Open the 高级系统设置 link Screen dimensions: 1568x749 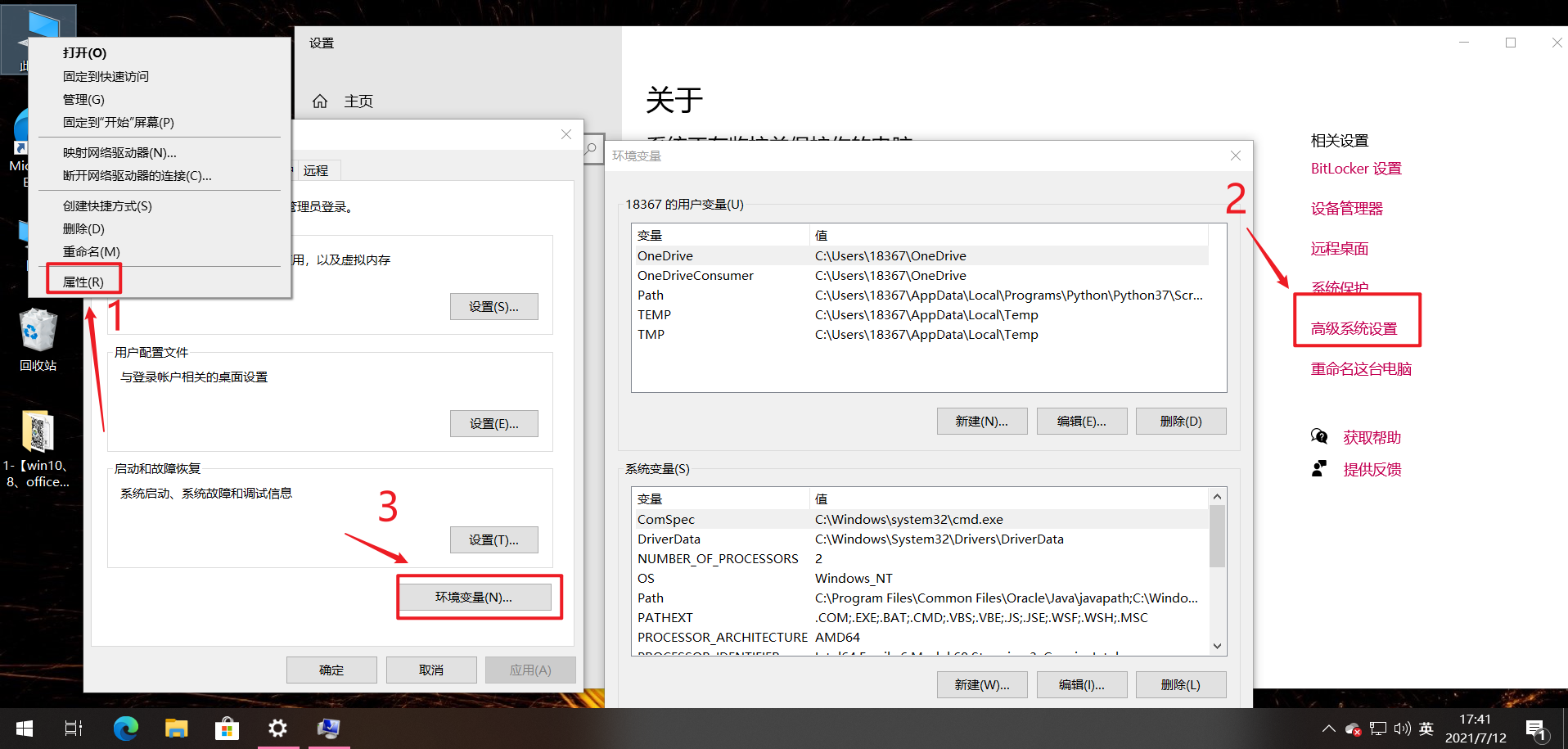click(x=1354, y=328)
